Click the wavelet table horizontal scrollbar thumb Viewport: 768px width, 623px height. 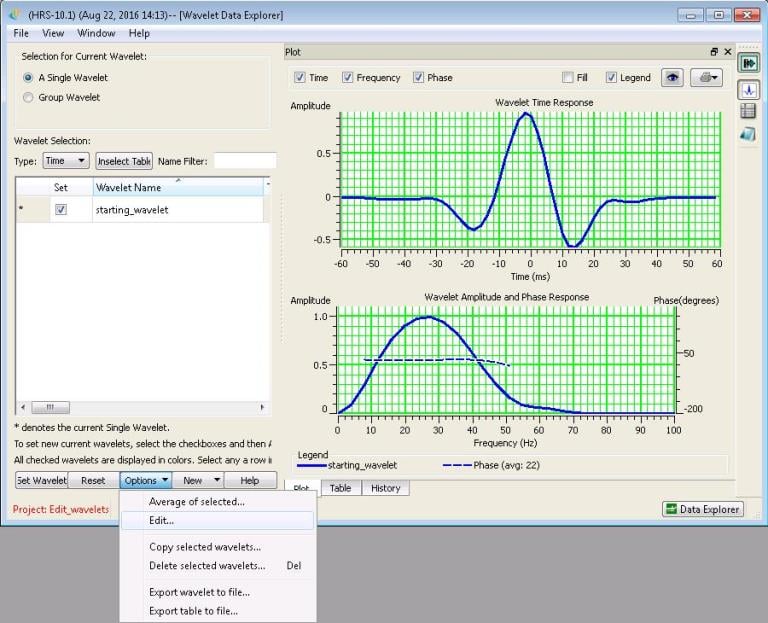pyautogui.click(x=50, y=407)
